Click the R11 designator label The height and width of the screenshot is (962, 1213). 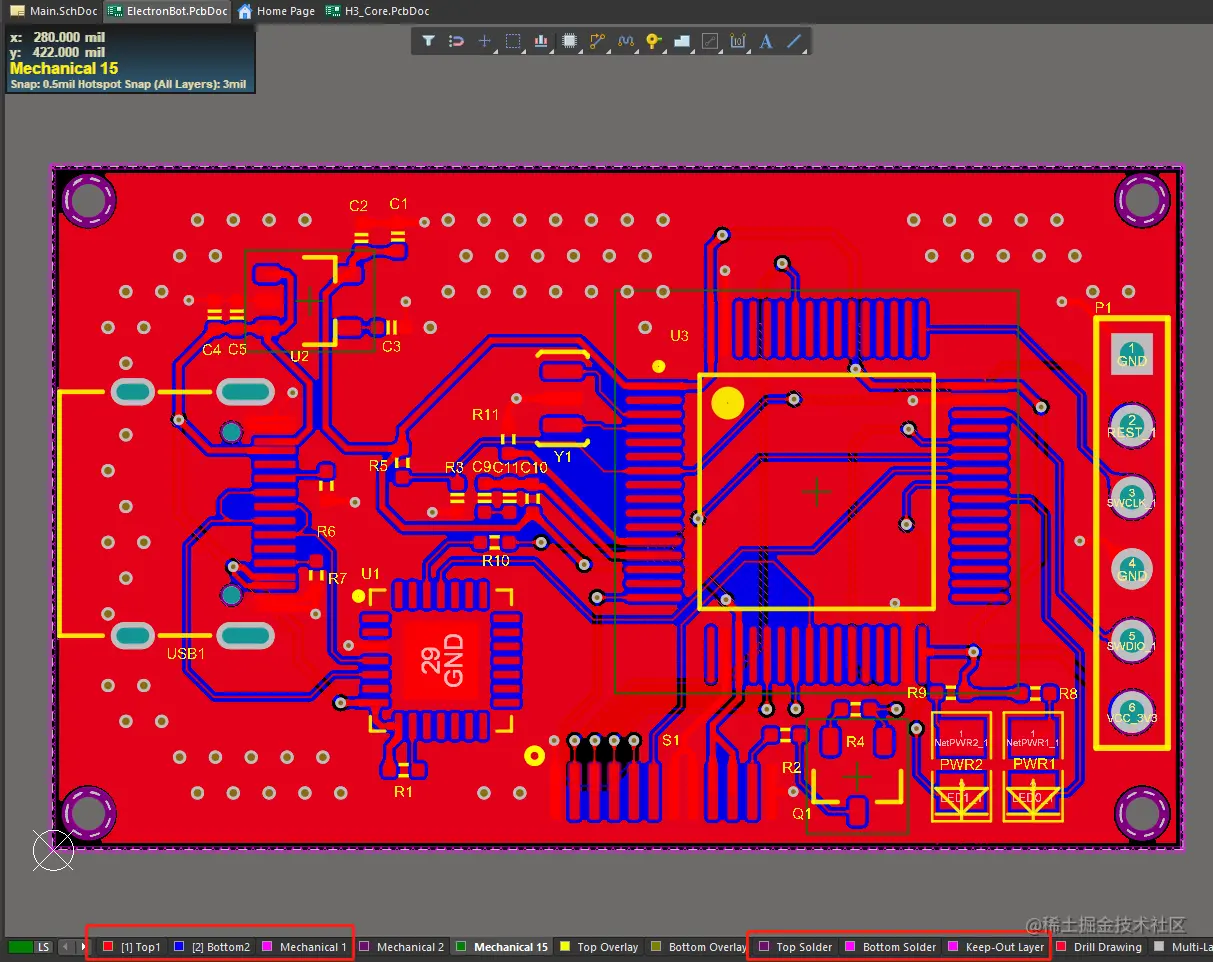tap(485, 414)
